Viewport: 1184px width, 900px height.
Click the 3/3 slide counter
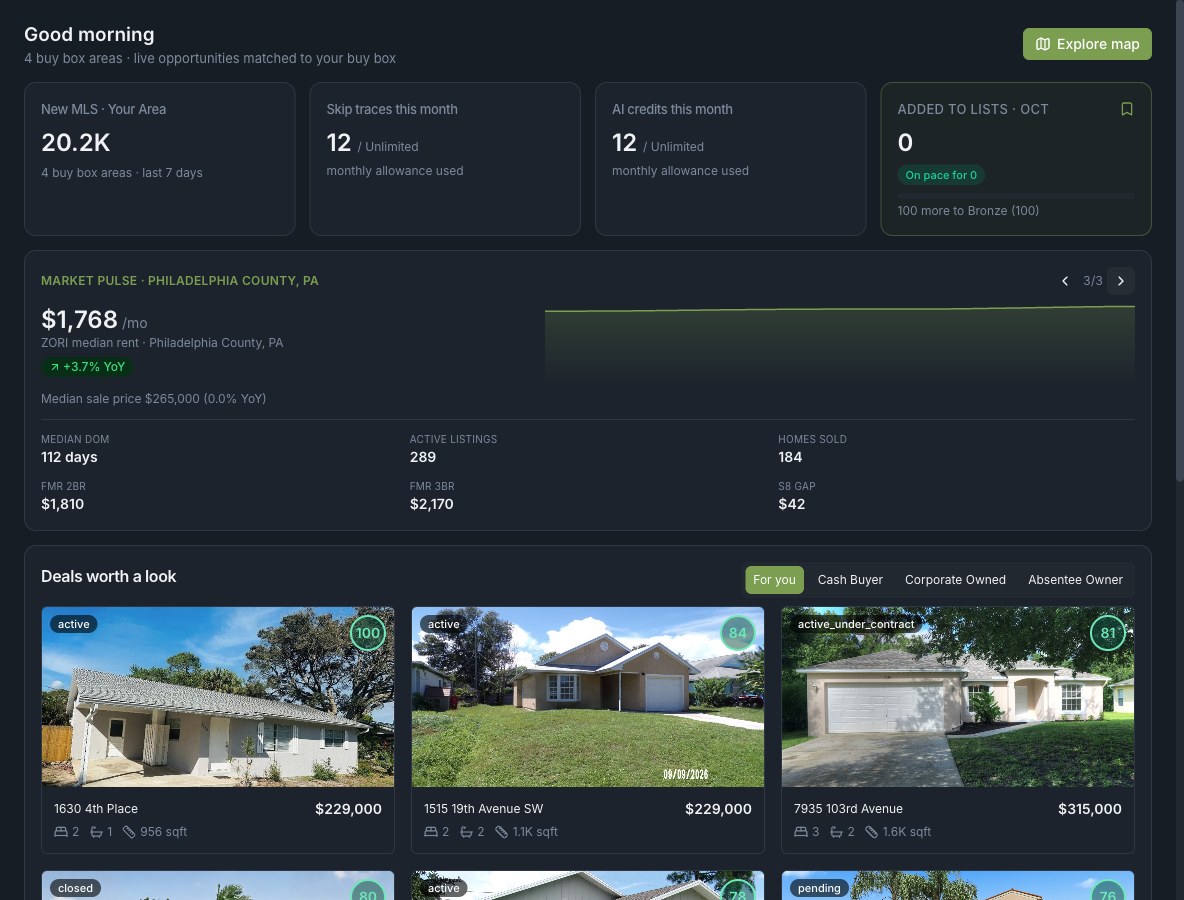(1093, 281)
